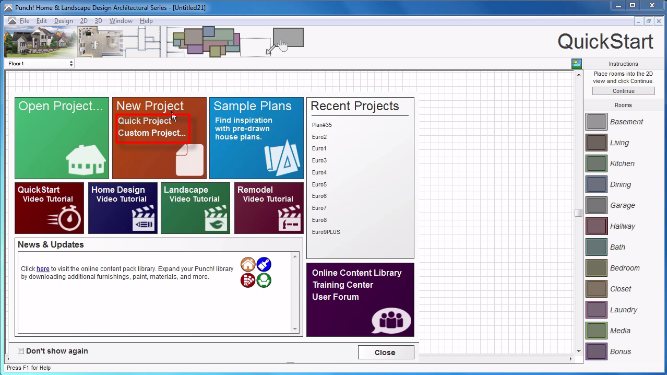The image size is (667, 375).
Task: Open the QuickStart Video Tutorial tile
Action: pyautogui.click(x=49, y=208)
